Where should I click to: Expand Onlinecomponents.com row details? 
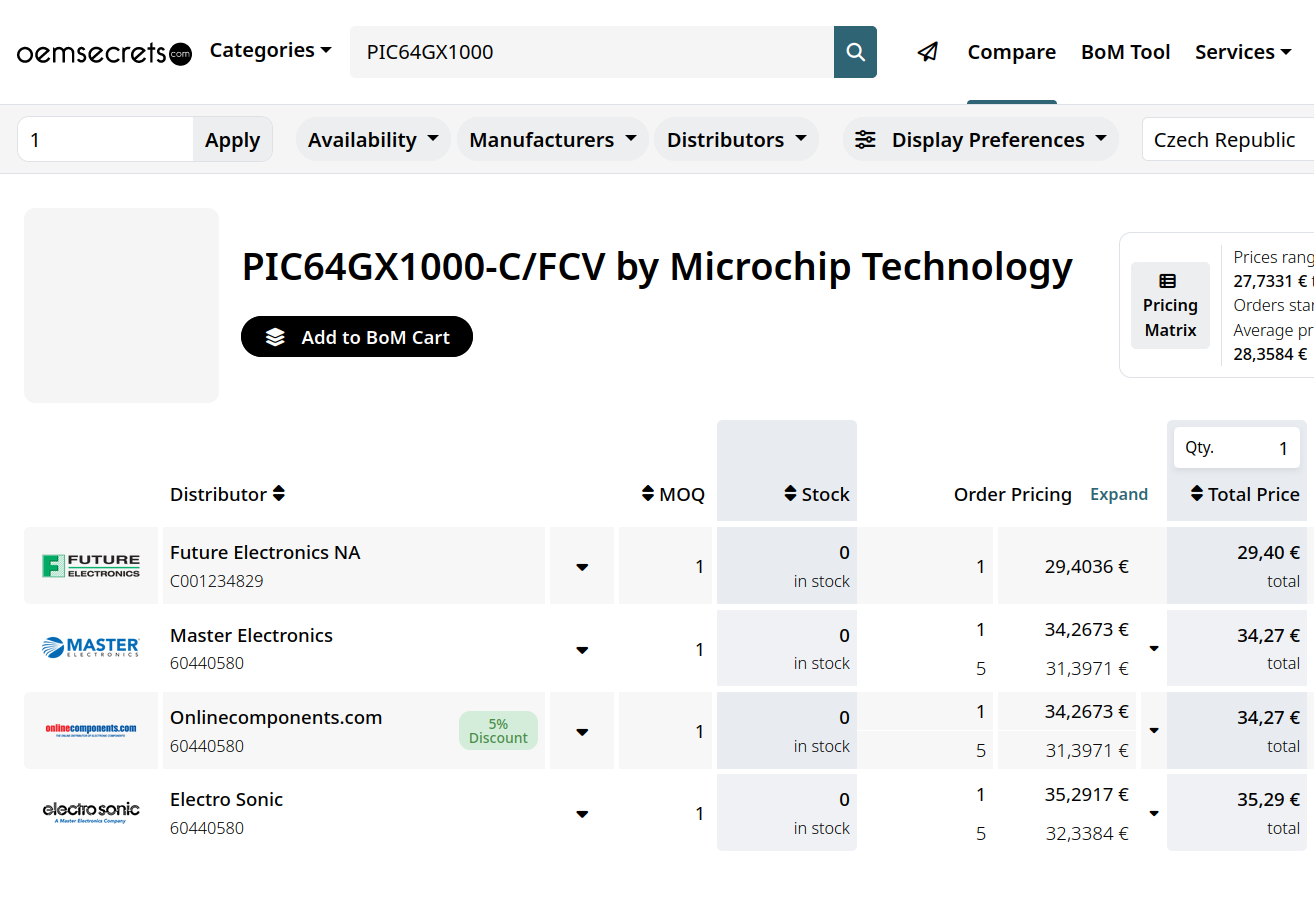click(582, 732)
